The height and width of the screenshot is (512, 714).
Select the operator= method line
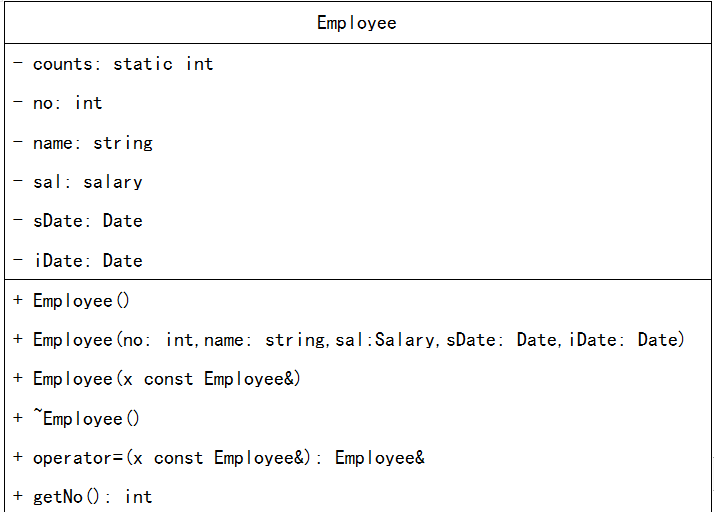(x=219, y=458)
